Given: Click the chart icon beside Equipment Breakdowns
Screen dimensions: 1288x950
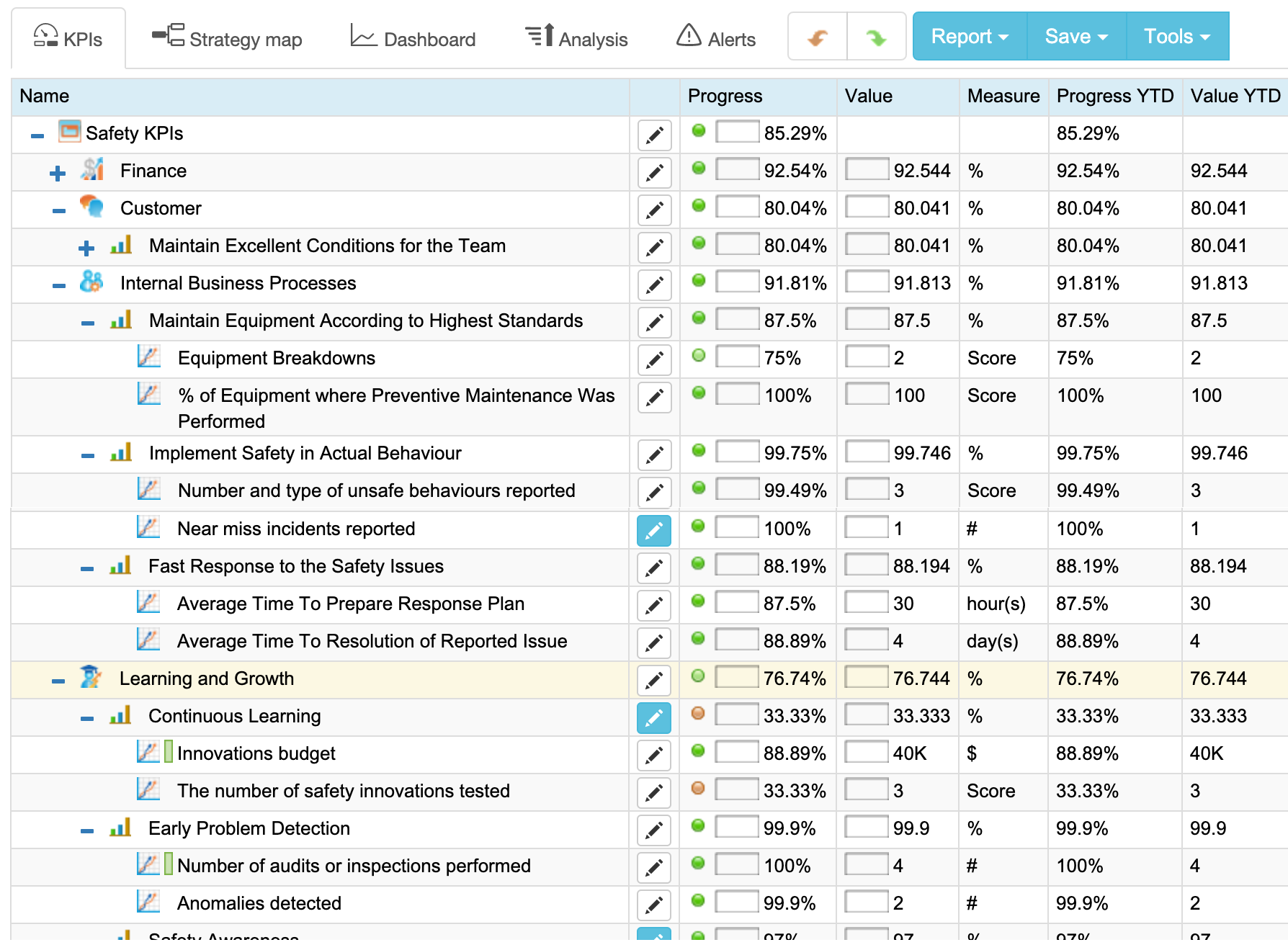Looking at the screenshot, I should click(x=148, y=357).
